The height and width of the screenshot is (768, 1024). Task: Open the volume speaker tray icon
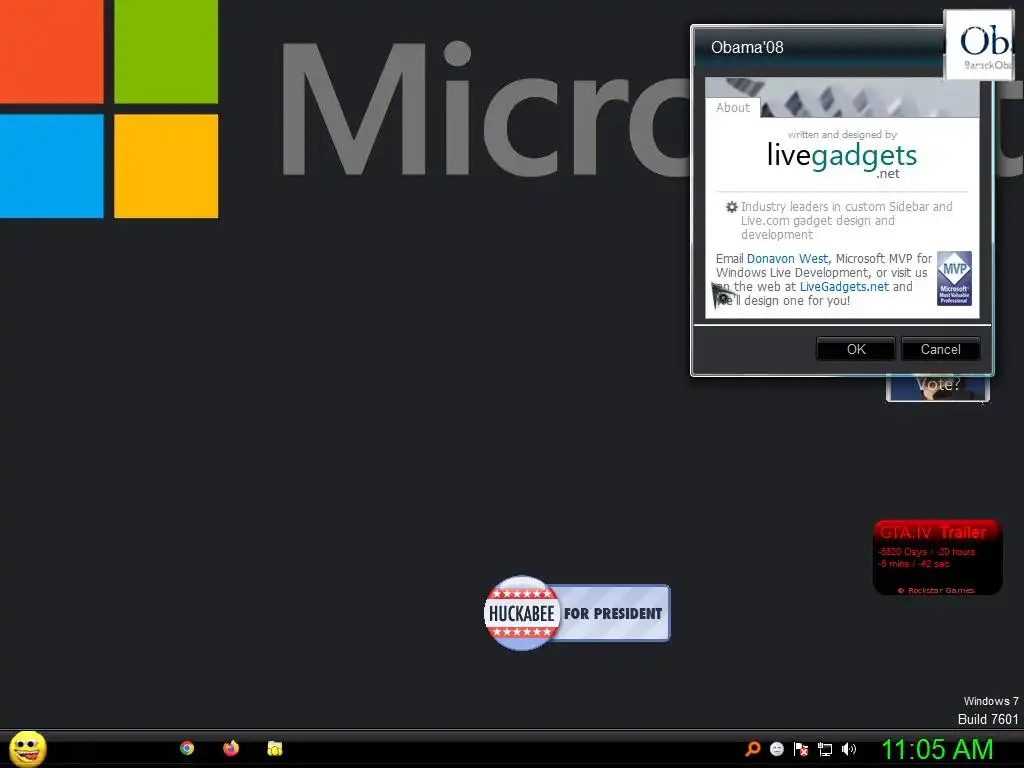click(x=849, y=749)
